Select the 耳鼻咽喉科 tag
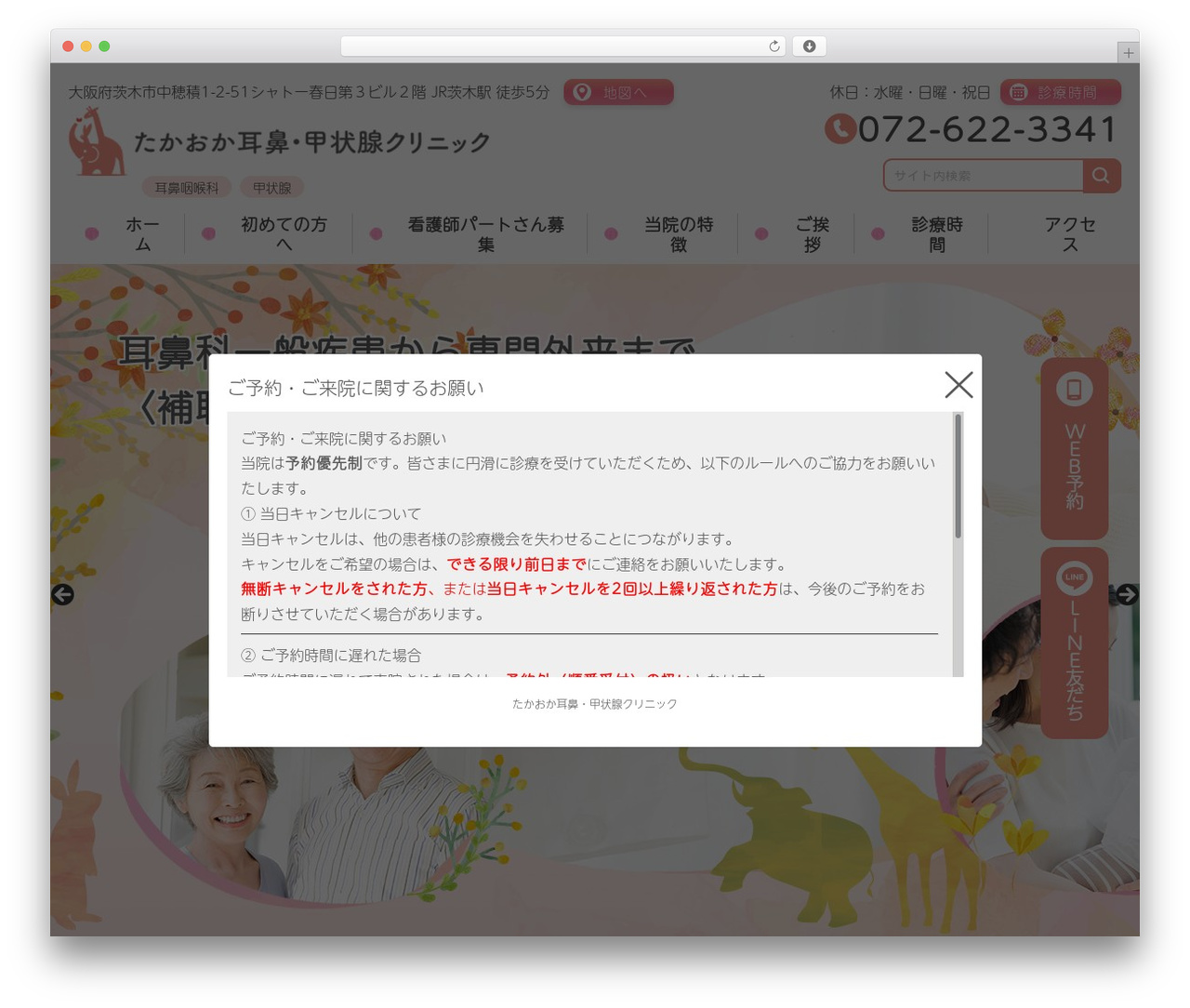This screenshot has width=1190, height=1008. pyautogui.click(x=186, y=188)
